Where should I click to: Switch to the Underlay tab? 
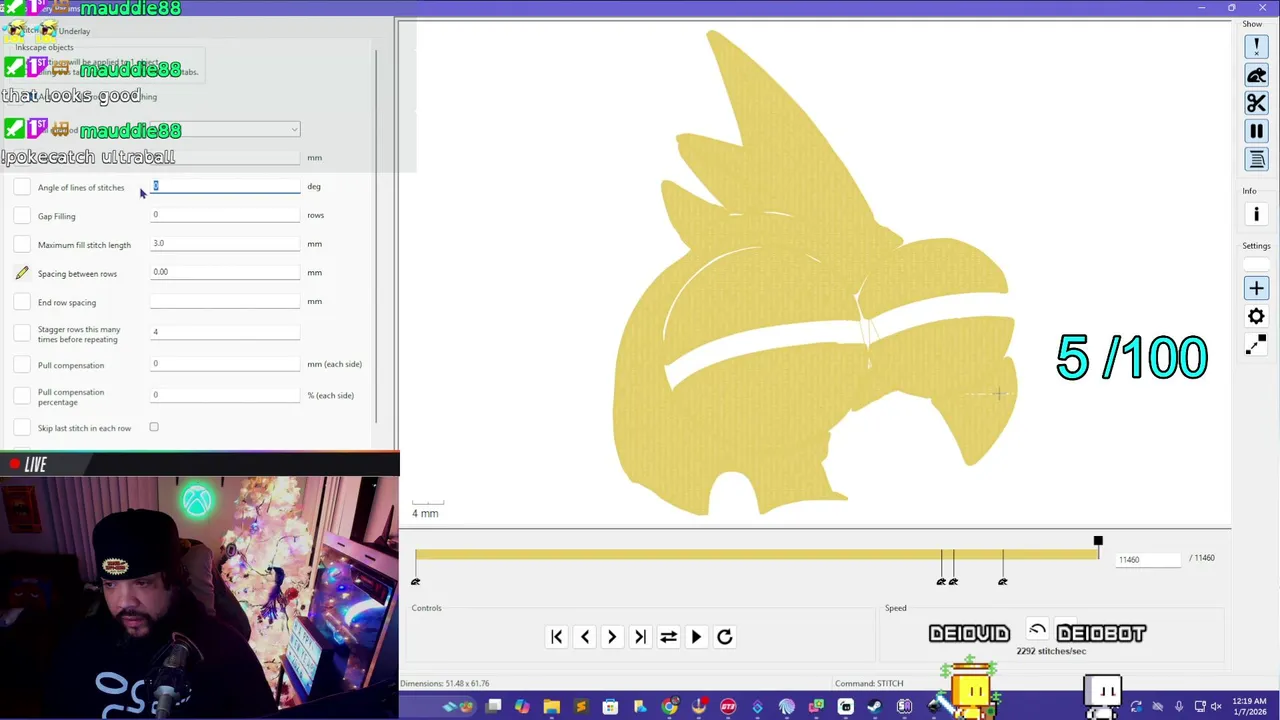coord(74,31)
